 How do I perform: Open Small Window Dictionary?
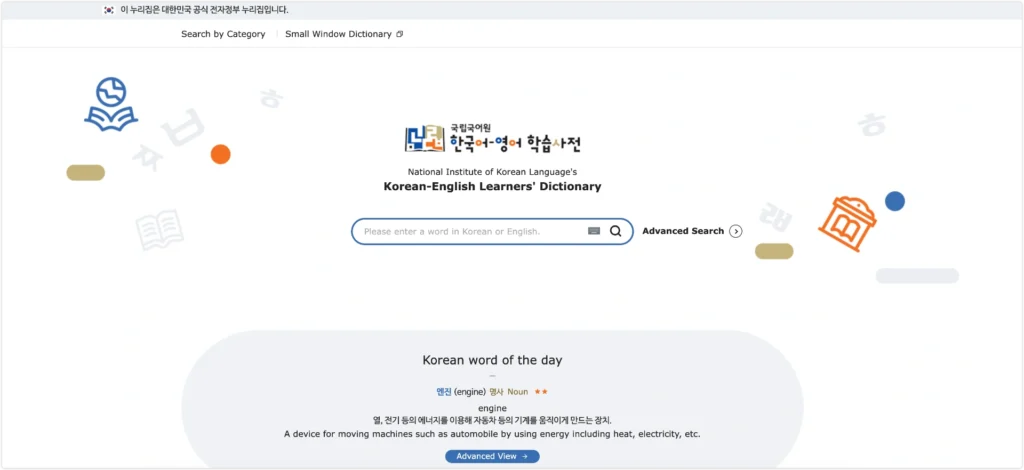pyautogui.click(x=338, y=34)
